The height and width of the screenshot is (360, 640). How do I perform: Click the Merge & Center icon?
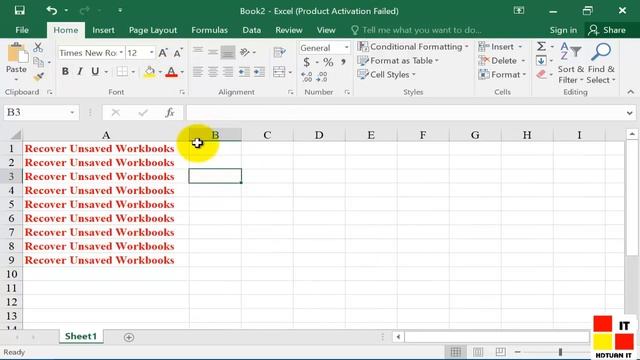point(279,72)
